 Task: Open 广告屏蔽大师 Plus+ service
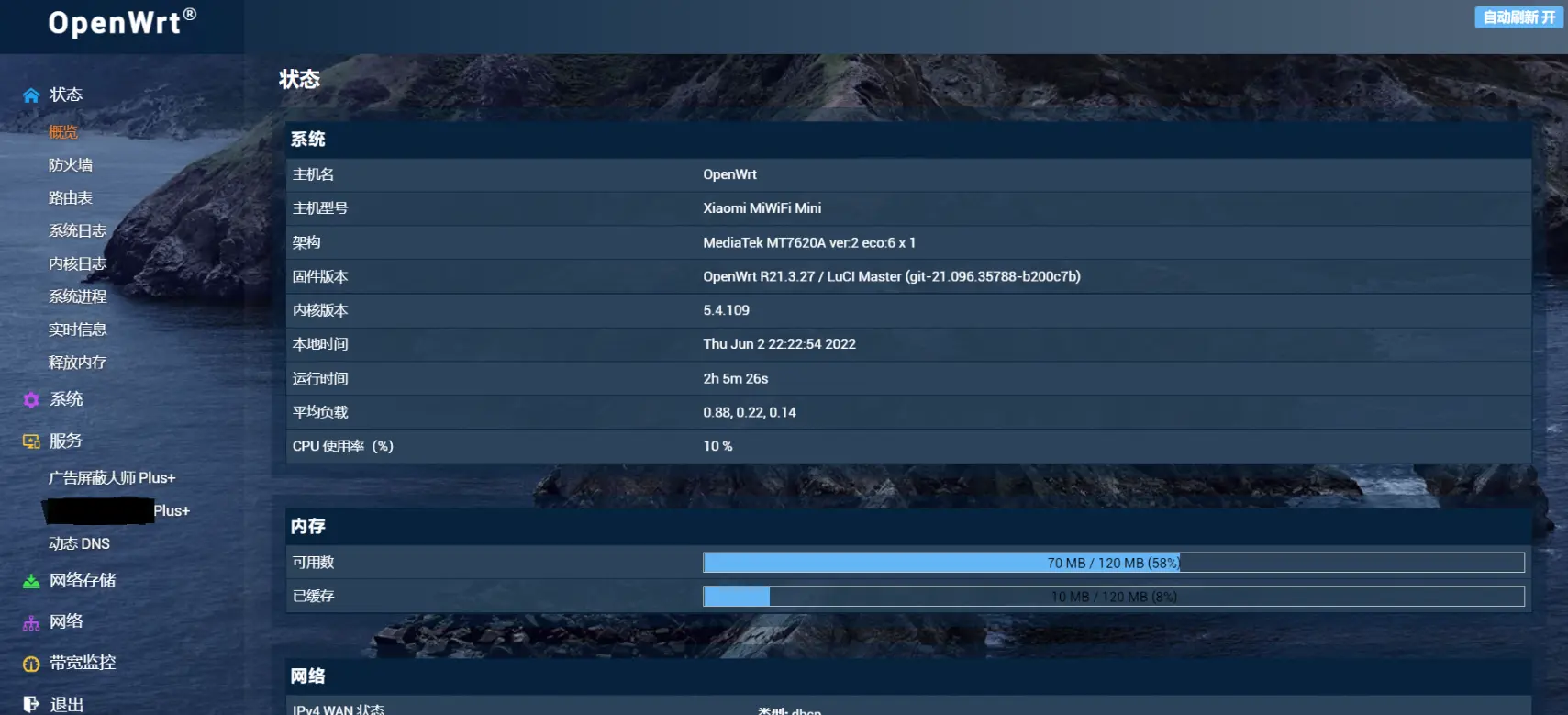[x=112, y=478]
